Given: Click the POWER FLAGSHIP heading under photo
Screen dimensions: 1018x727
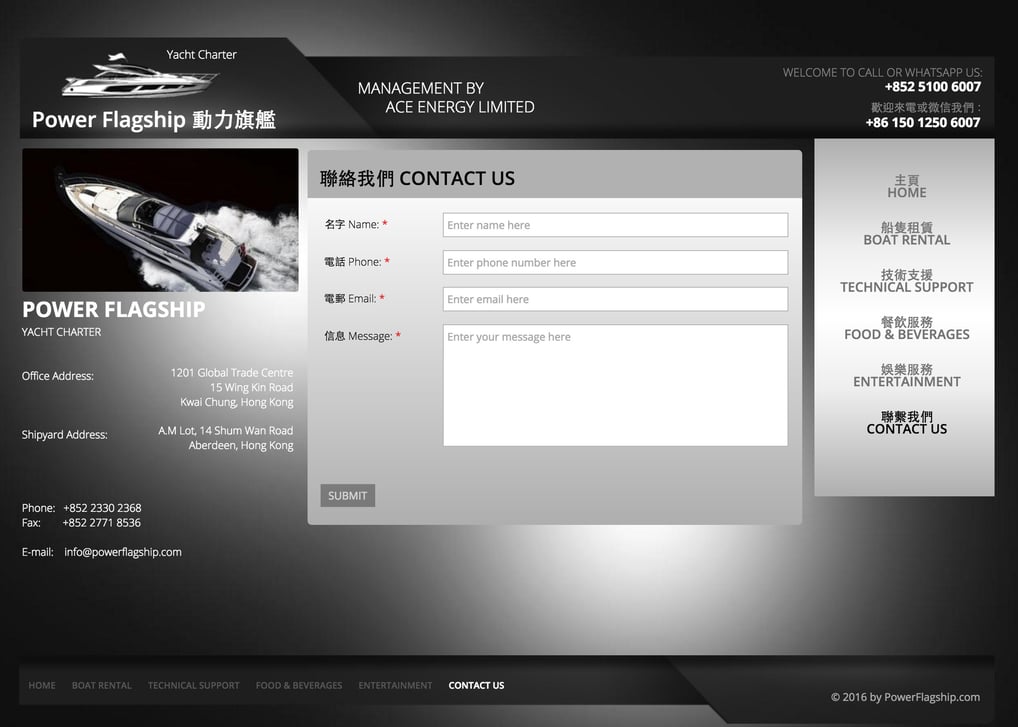Looking at the screenshot, I should pos(114,310).
